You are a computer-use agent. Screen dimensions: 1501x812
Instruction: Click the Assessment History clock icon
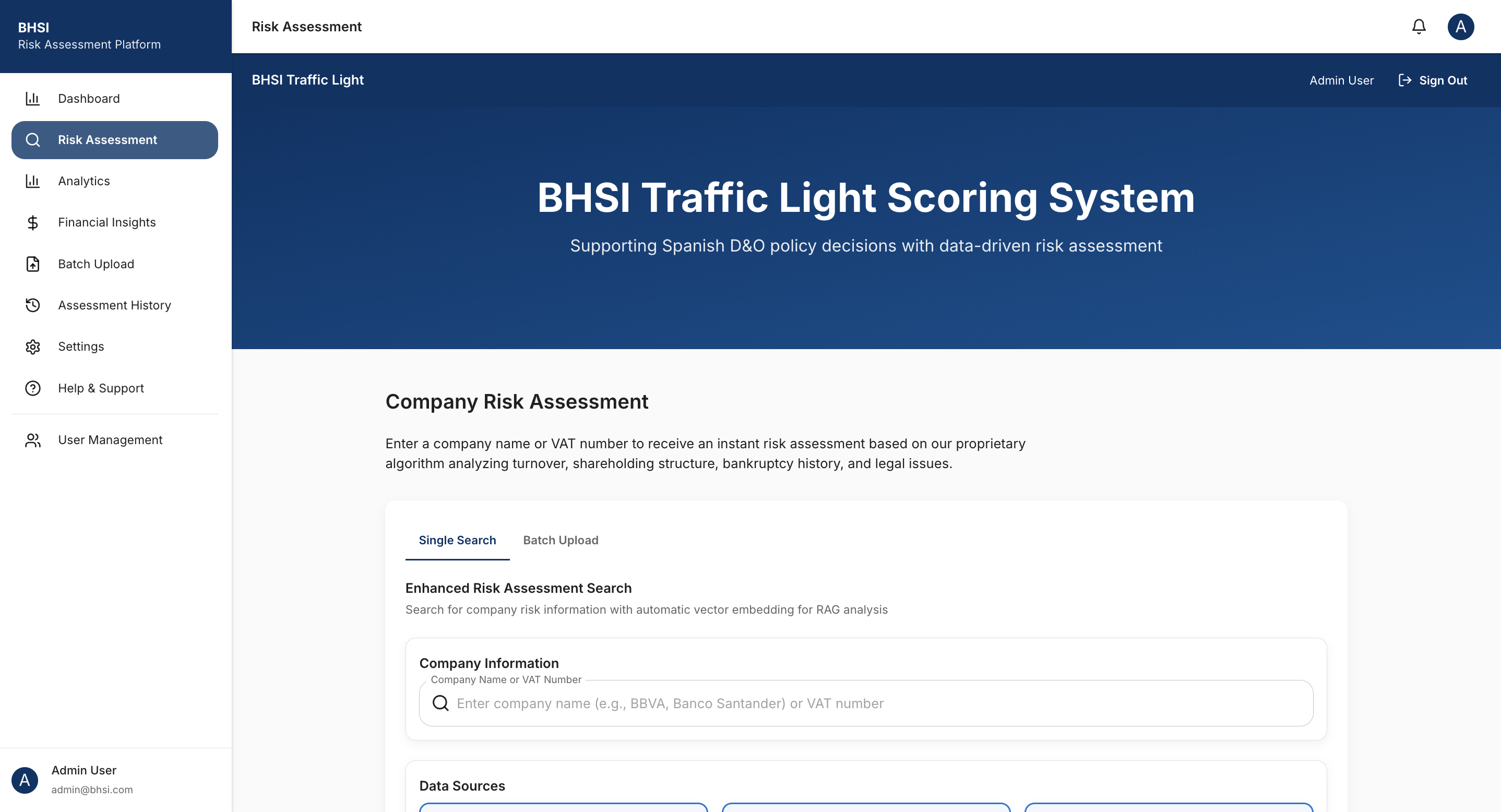tap(33, 305)
